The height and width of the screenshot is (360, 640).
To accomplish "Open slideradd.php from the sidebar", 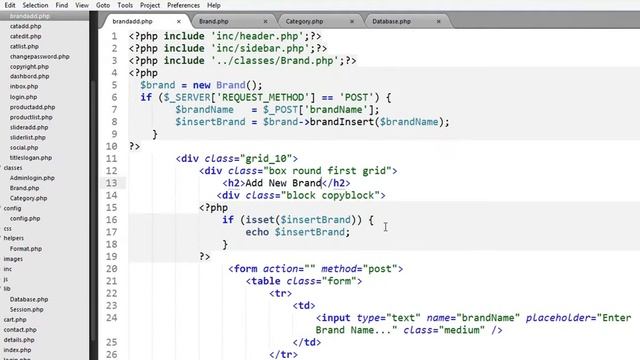I will pos(29,127).
